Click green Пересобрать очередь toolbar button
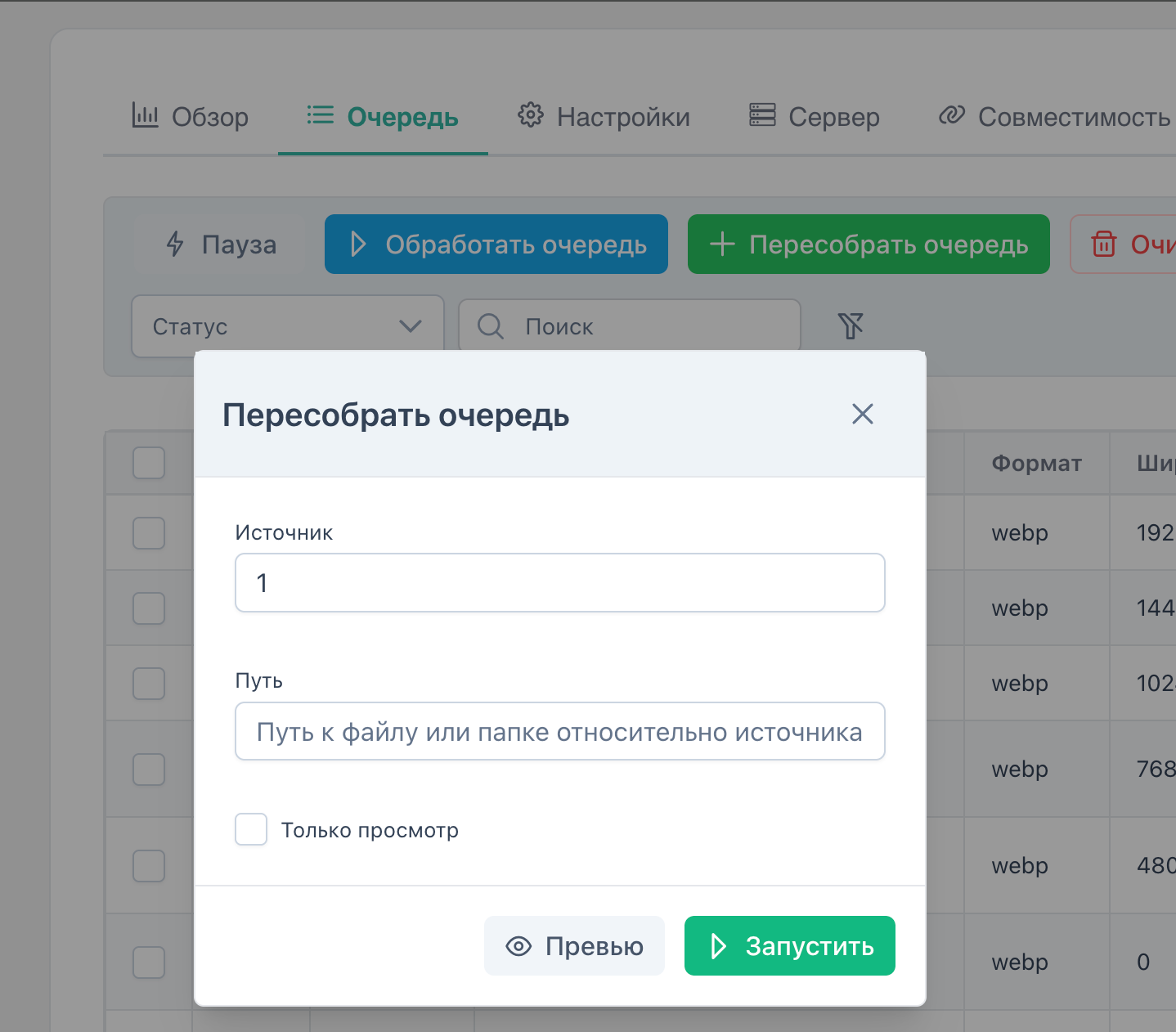1176x1032 pixels. point(869,244)
